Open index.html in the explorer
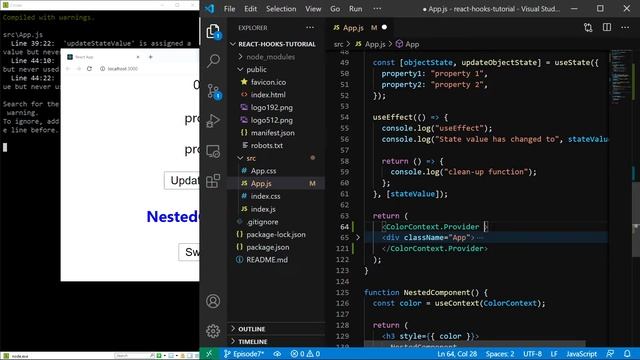The height and width of the screenshot is (360, 640). pos(268,95)
